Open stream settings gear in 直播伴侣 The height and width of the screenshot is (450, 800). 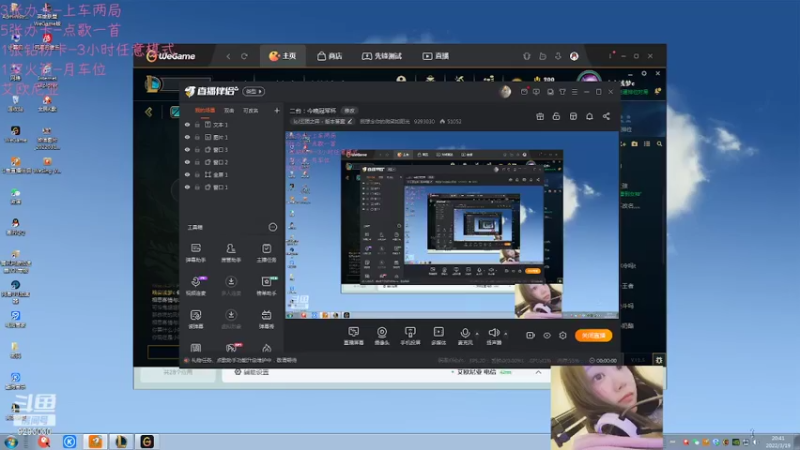click(x=563, y=335)
